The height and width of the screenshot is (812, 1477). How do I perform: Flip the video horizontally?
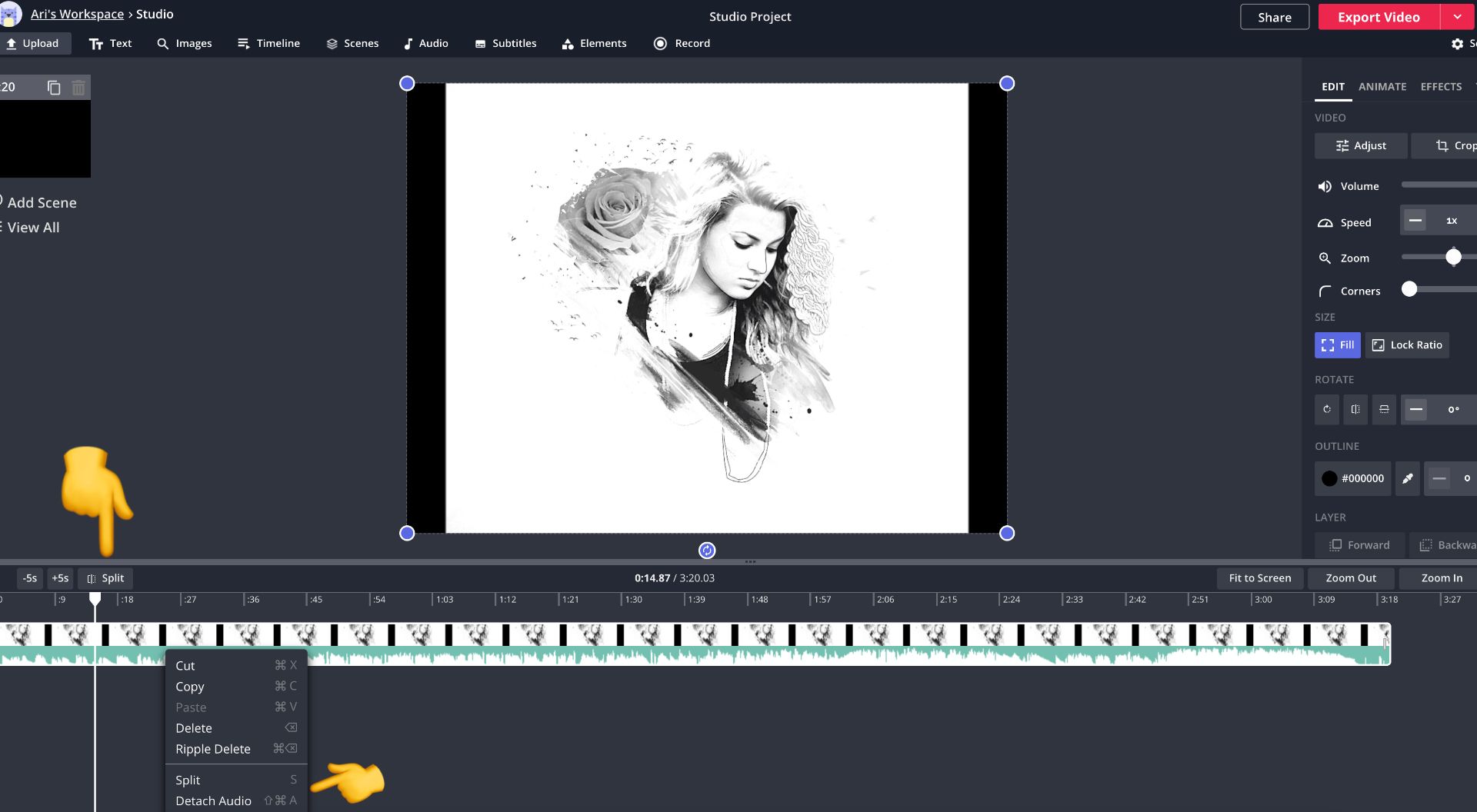1355,410
